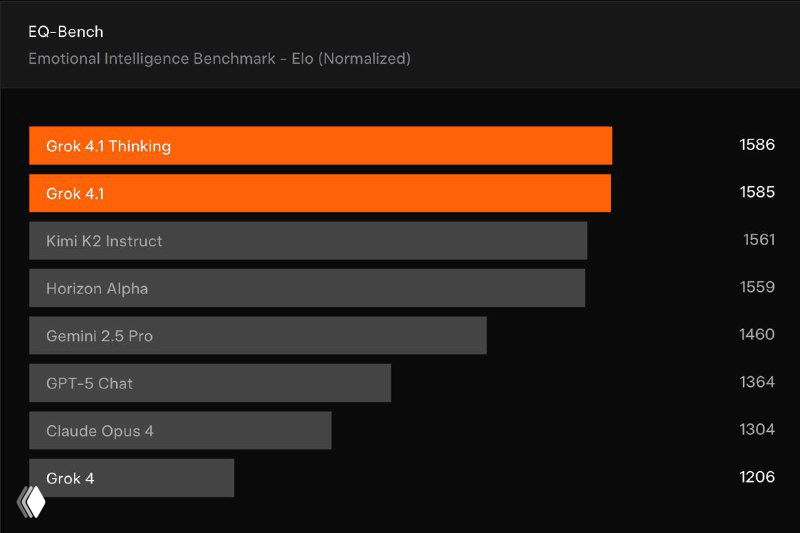
Task: Select the orange Grok 4.1 bar
Action: [320, 193]
